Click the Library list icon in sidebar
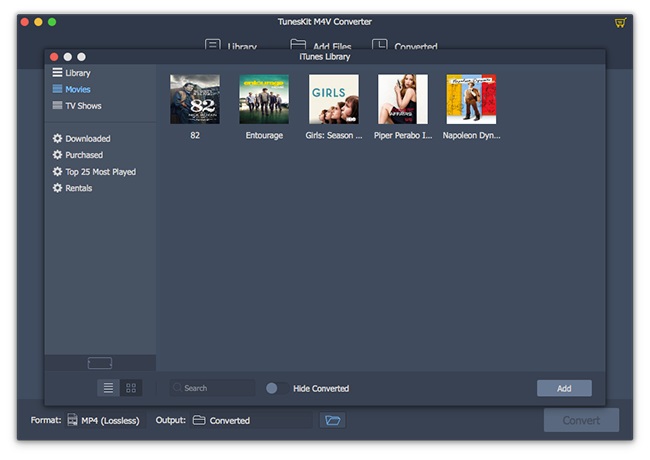Viewport: 650px width, 460px height. pos(57,73)
